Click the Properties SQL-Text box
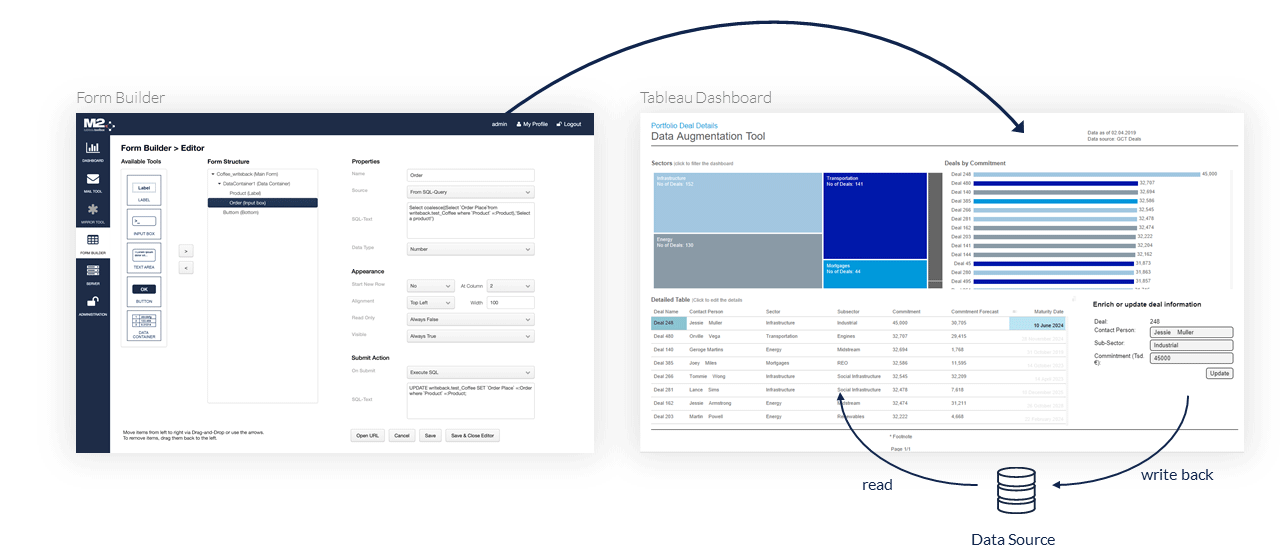The width and height of the screenshot is (1280, 552). [471, 221]
